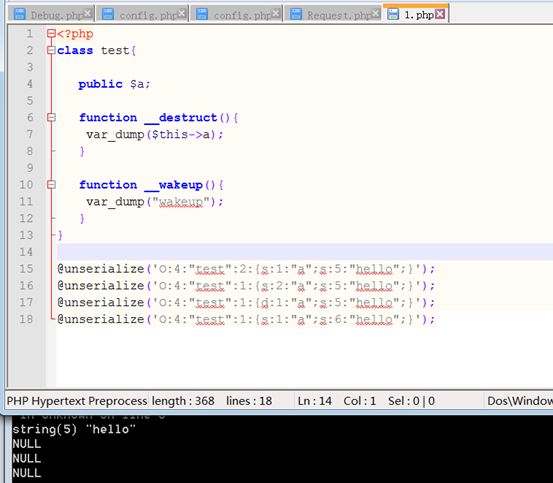The height and width of the screenshot is (483, 553).
Task: Click 'Sel : 0 | 0' in status bar
Action: (412, 401)
